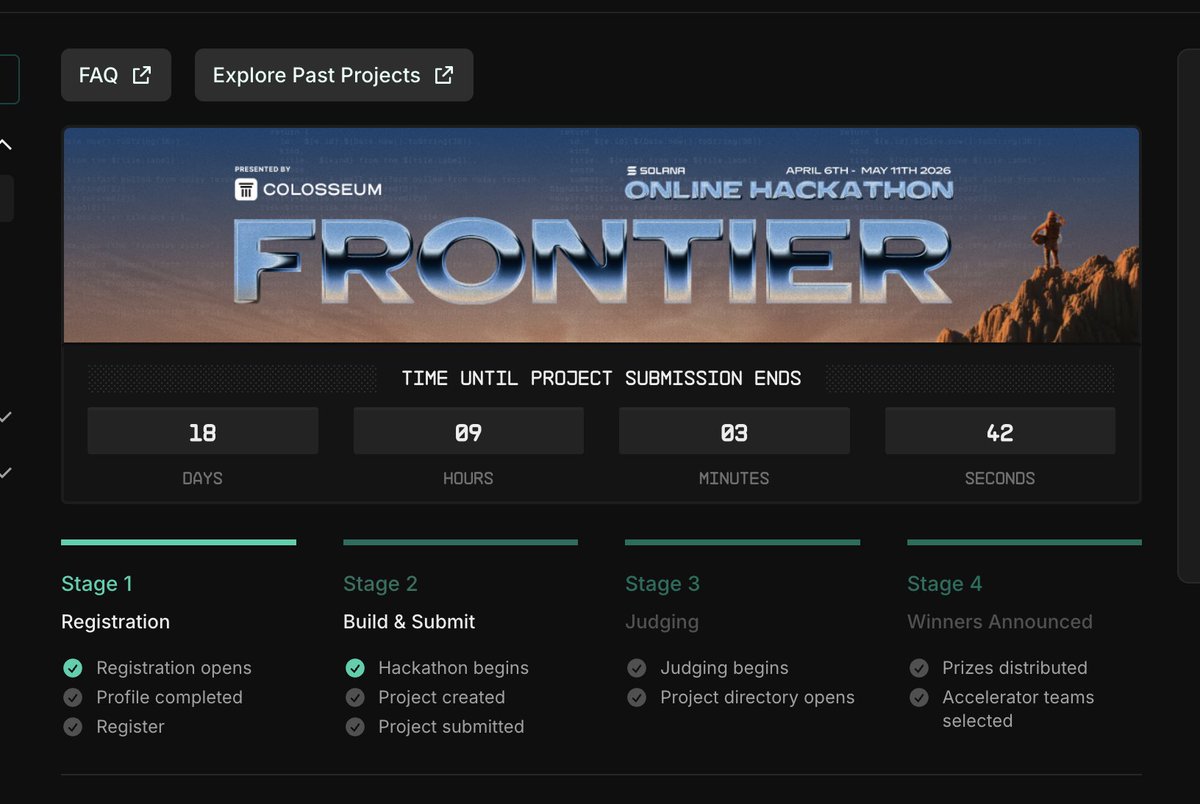
Task: Click 'Judging begins' text
Action: pyautogui.click(x=724, y=668)
